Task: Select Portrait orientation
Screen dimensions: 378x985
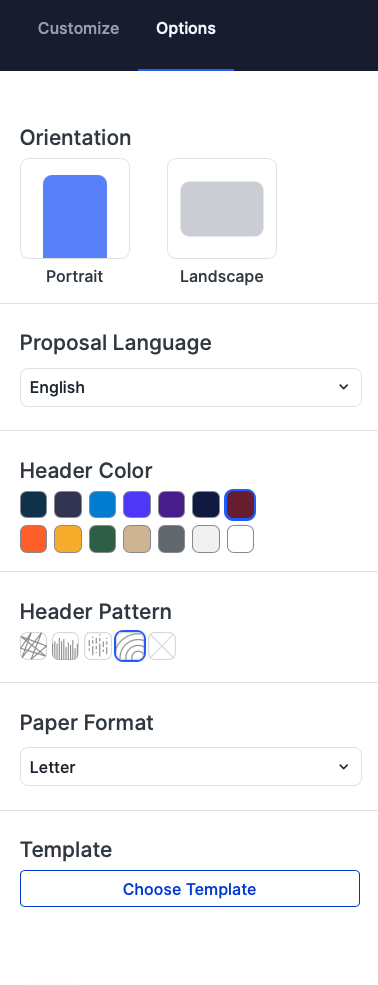Action: click(75, 209)
